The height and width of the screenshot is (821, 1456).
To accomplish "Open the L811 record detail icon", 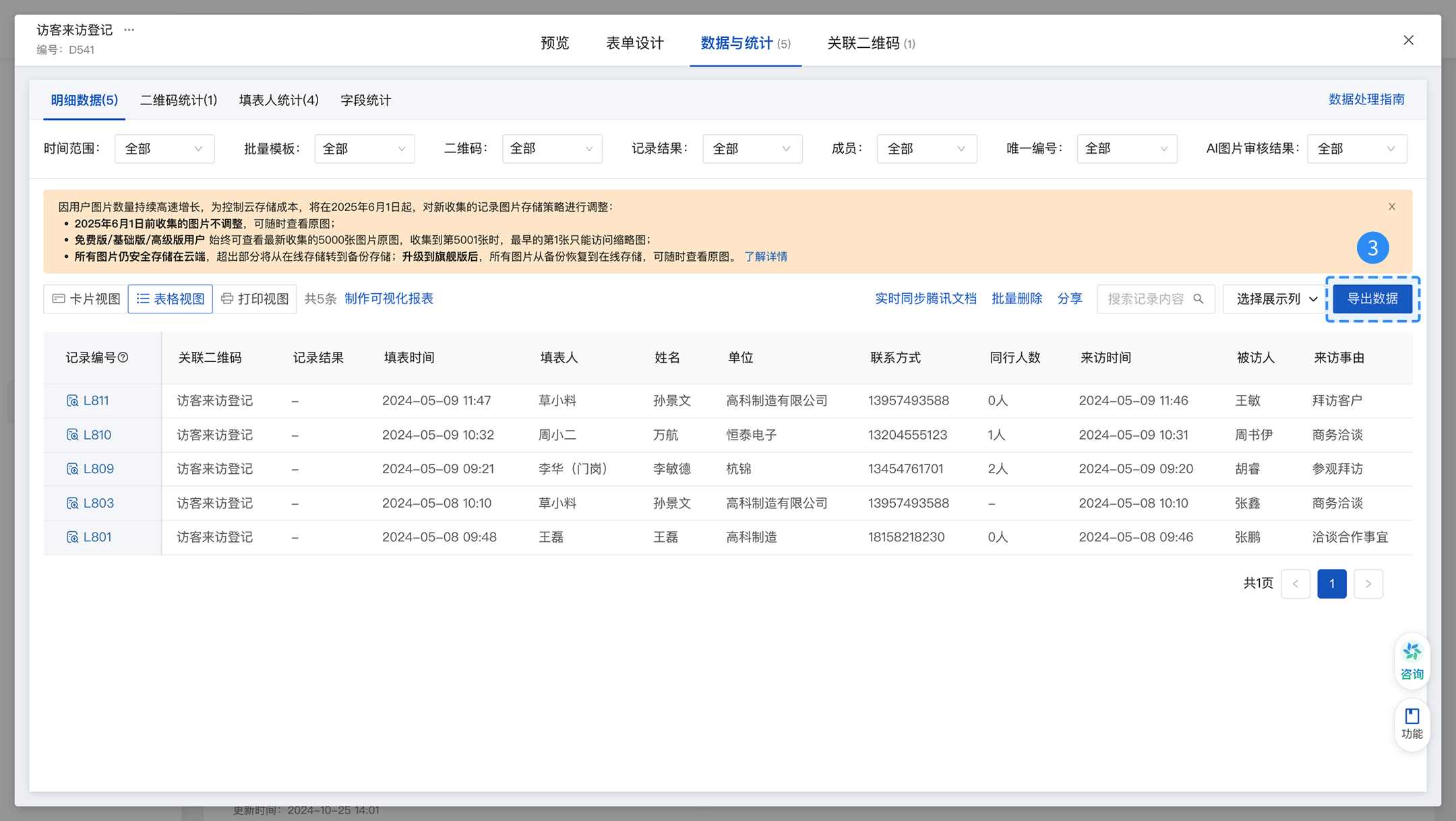I will click(x=72, y=400).
